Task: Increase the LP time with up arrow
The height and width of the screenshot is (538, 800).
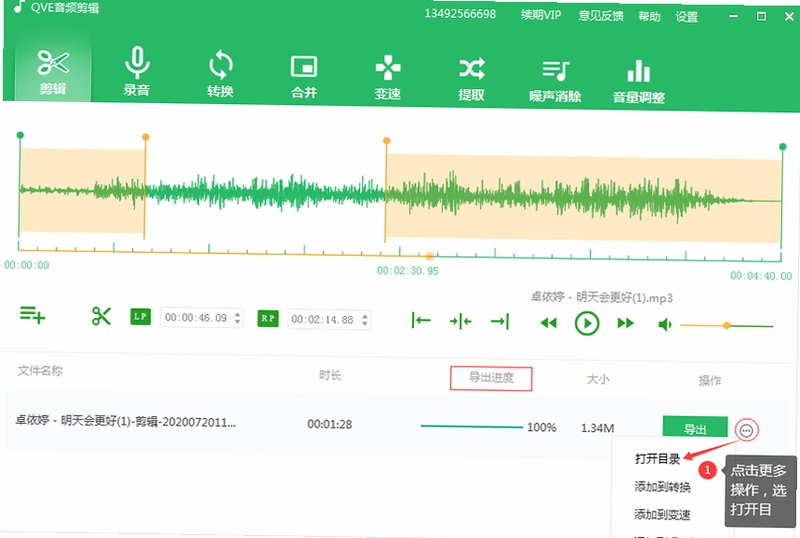Action: point(237,314)
